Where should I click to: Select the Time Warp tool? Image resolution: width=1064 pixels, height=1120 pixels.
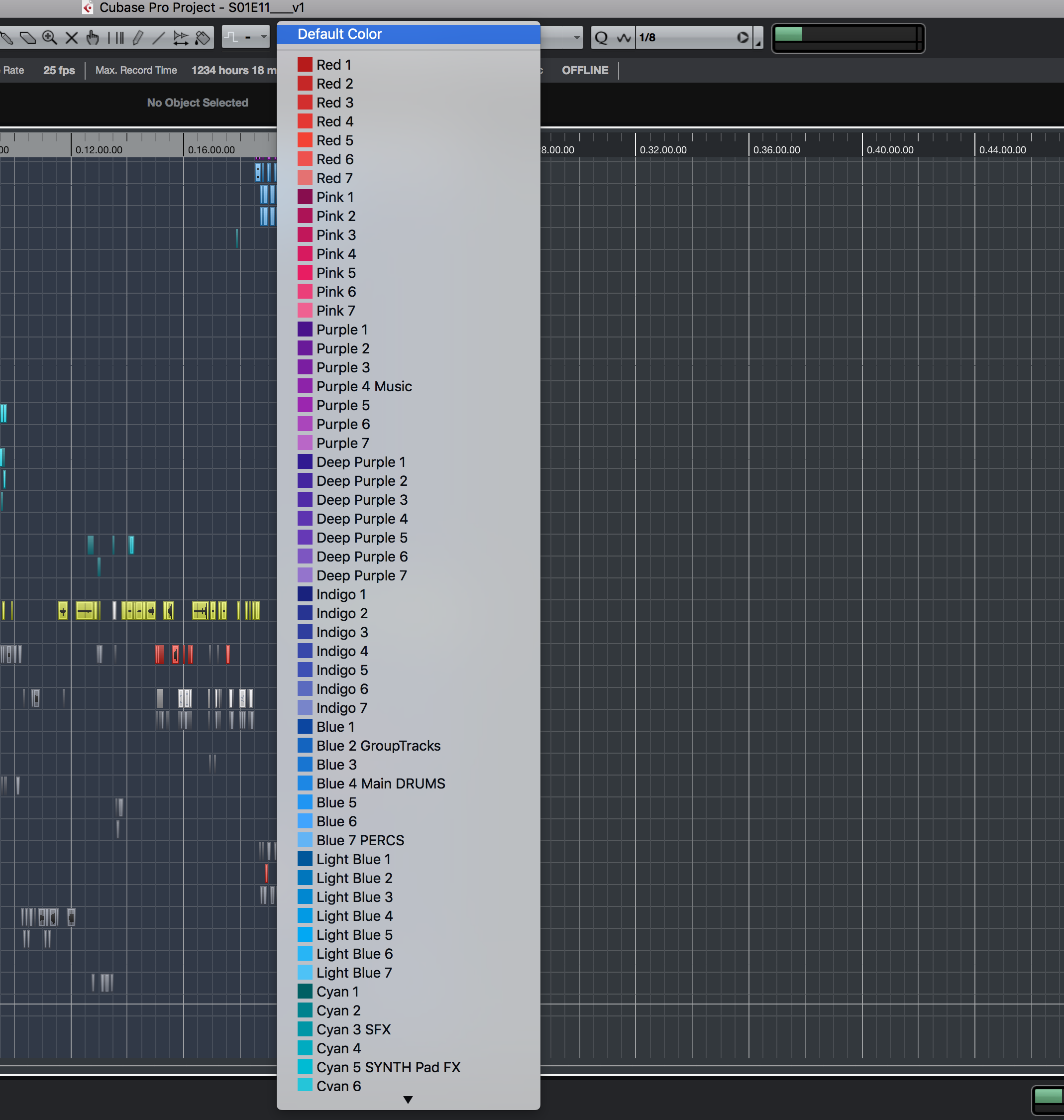pos(115,38)
